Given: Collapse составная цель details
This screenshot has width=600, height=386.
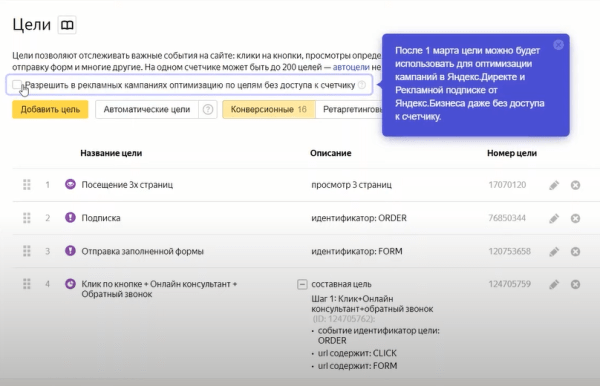Looking at the screenshot, I should (x=302, y=285).
